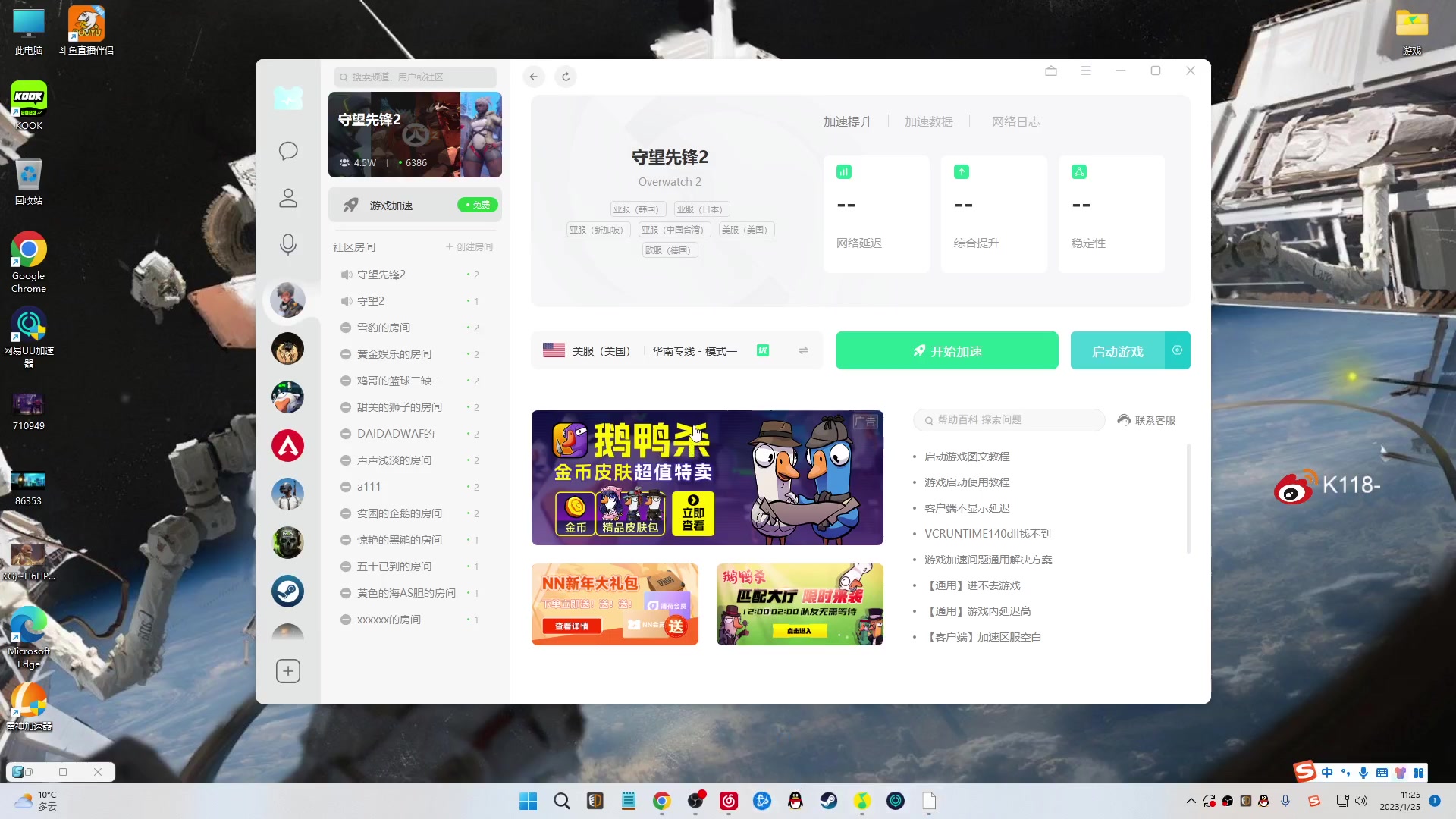Screen dimensions: 1456x819
Task: Select the Steam server avatar in sidebar
Action: (288, 591)
